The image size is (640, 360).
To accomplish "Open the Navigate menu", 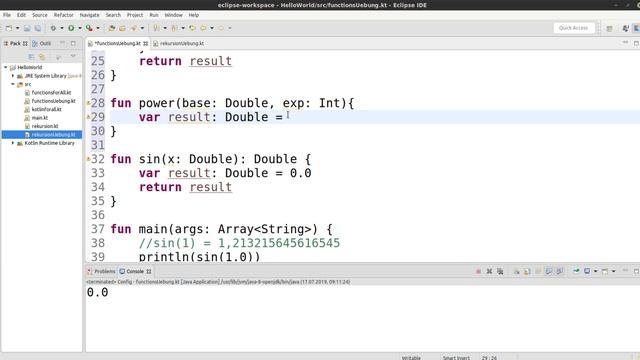I will (89, 15).
